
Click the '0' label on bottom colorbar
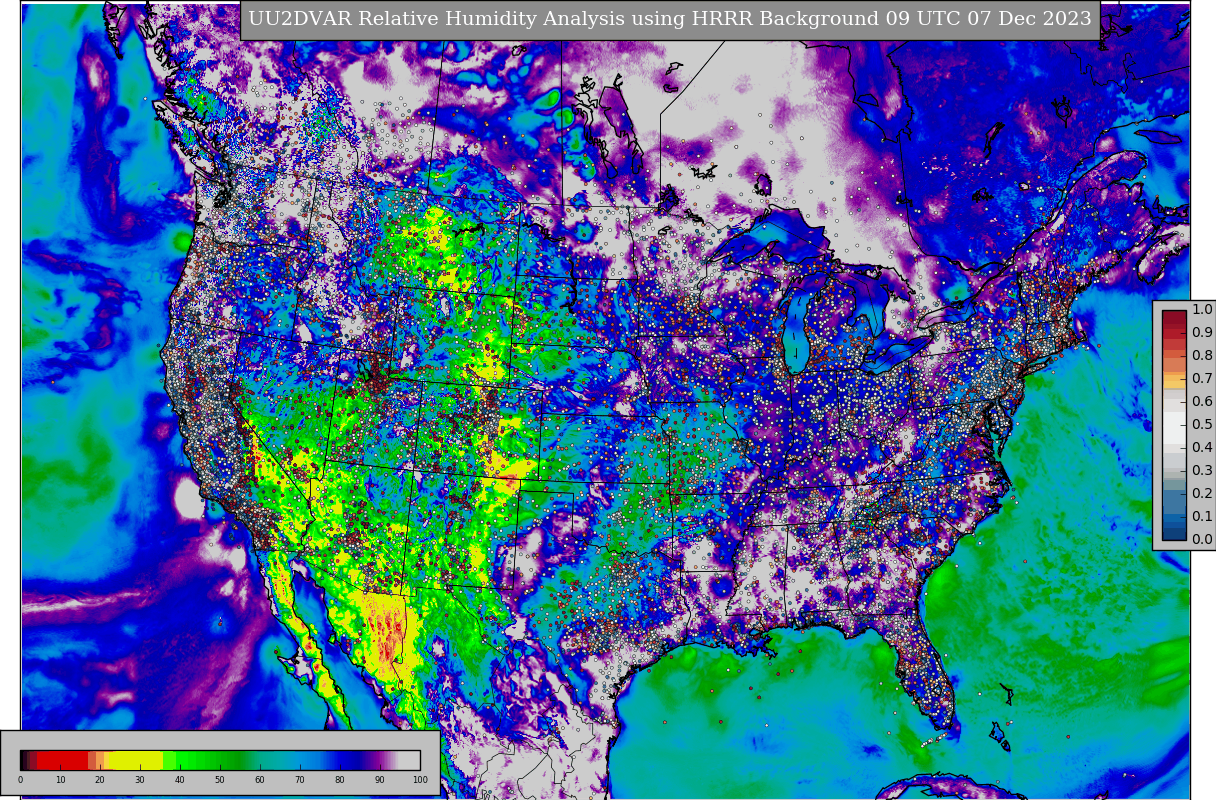tap(20, 780)
